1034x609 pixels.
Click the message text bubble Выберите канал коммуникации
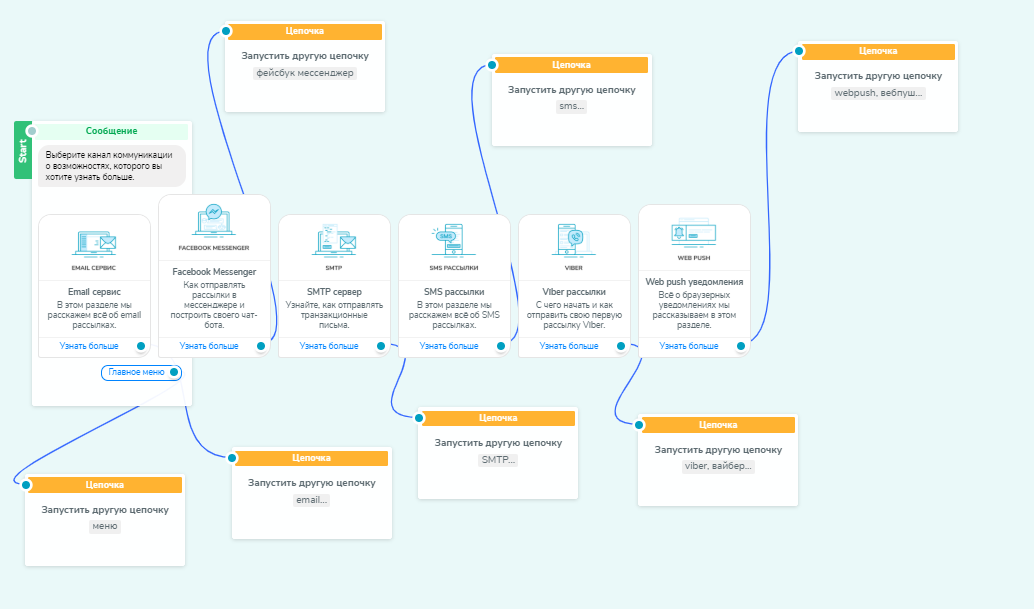111,166
